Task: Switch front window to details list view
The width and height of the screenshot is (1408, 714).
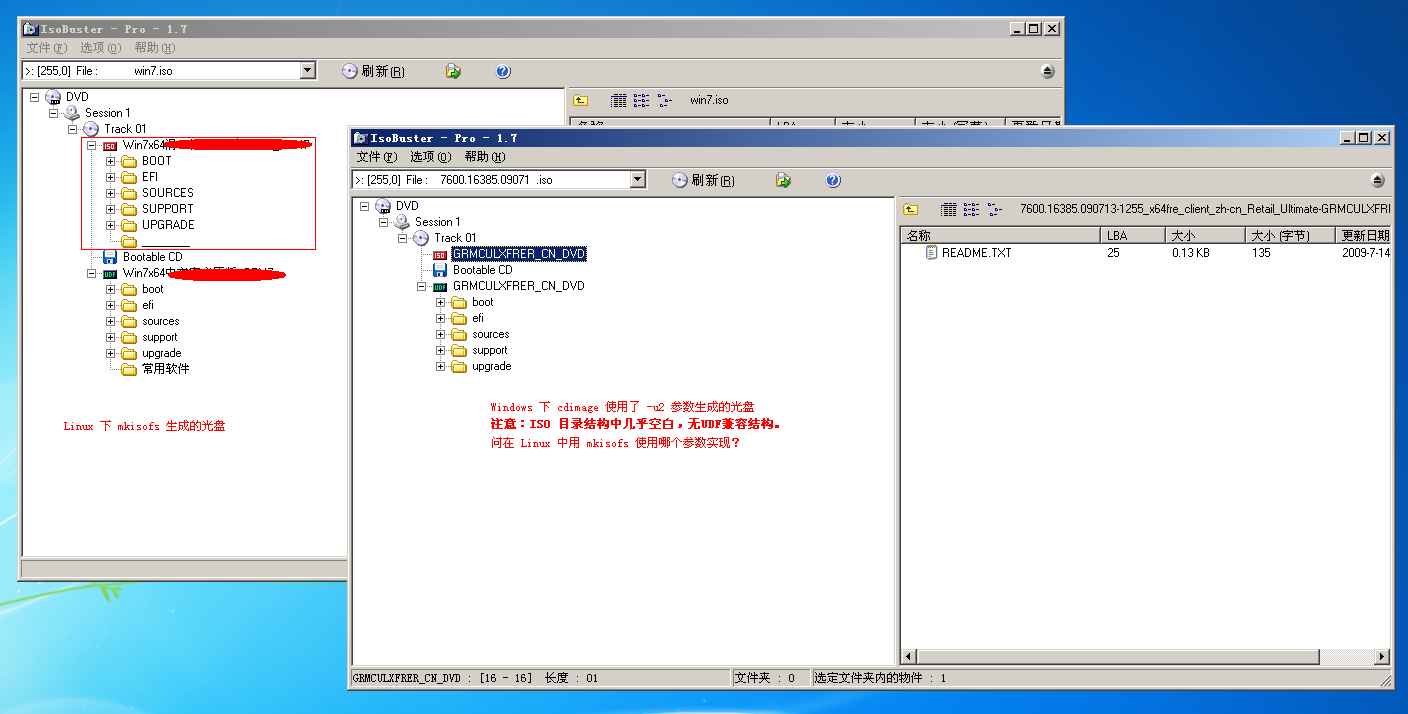Action: click(x=948, y=209)
